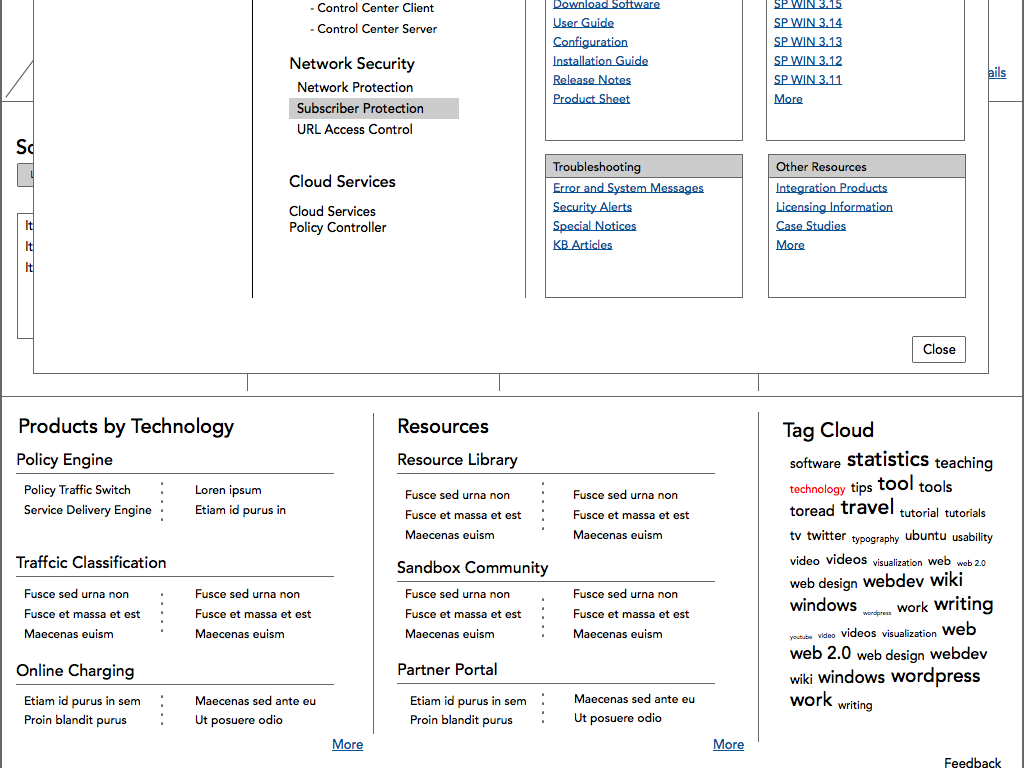Open Licensing Information link

pyautogui.click(x=834, y=207)
